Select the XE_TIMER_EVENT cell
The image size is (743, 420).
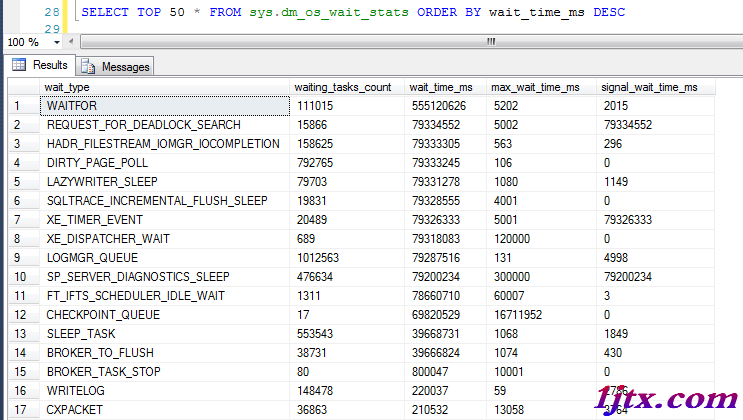click(x=164, y=219)
